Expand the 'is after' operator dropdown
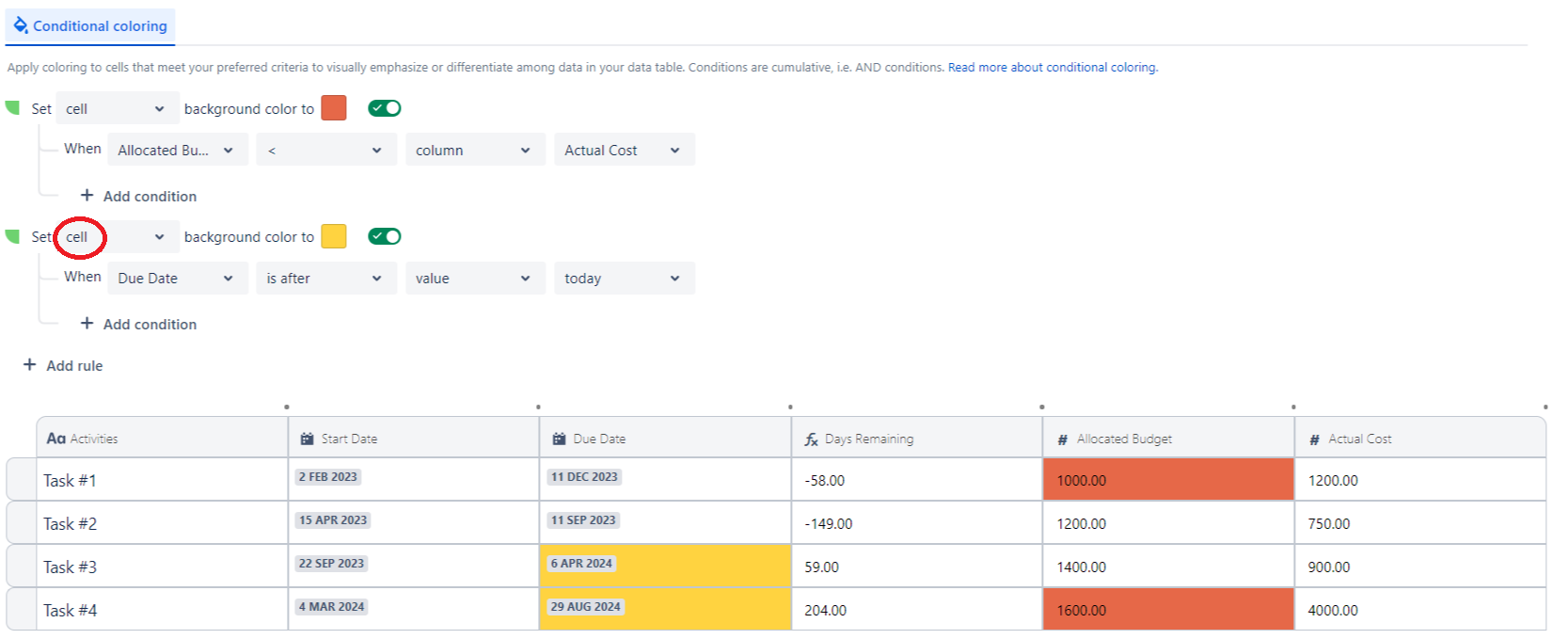The height and width of the screenshot is (639, 1568). pos(325,279)
